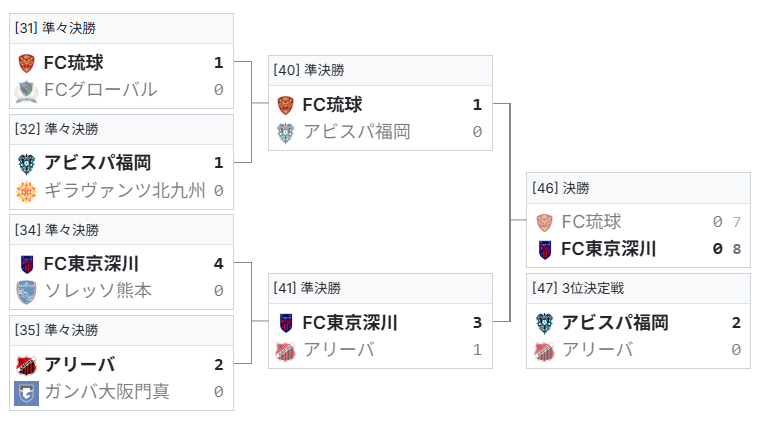Select the ガンバ大阪門真 team name

point(106,391)
